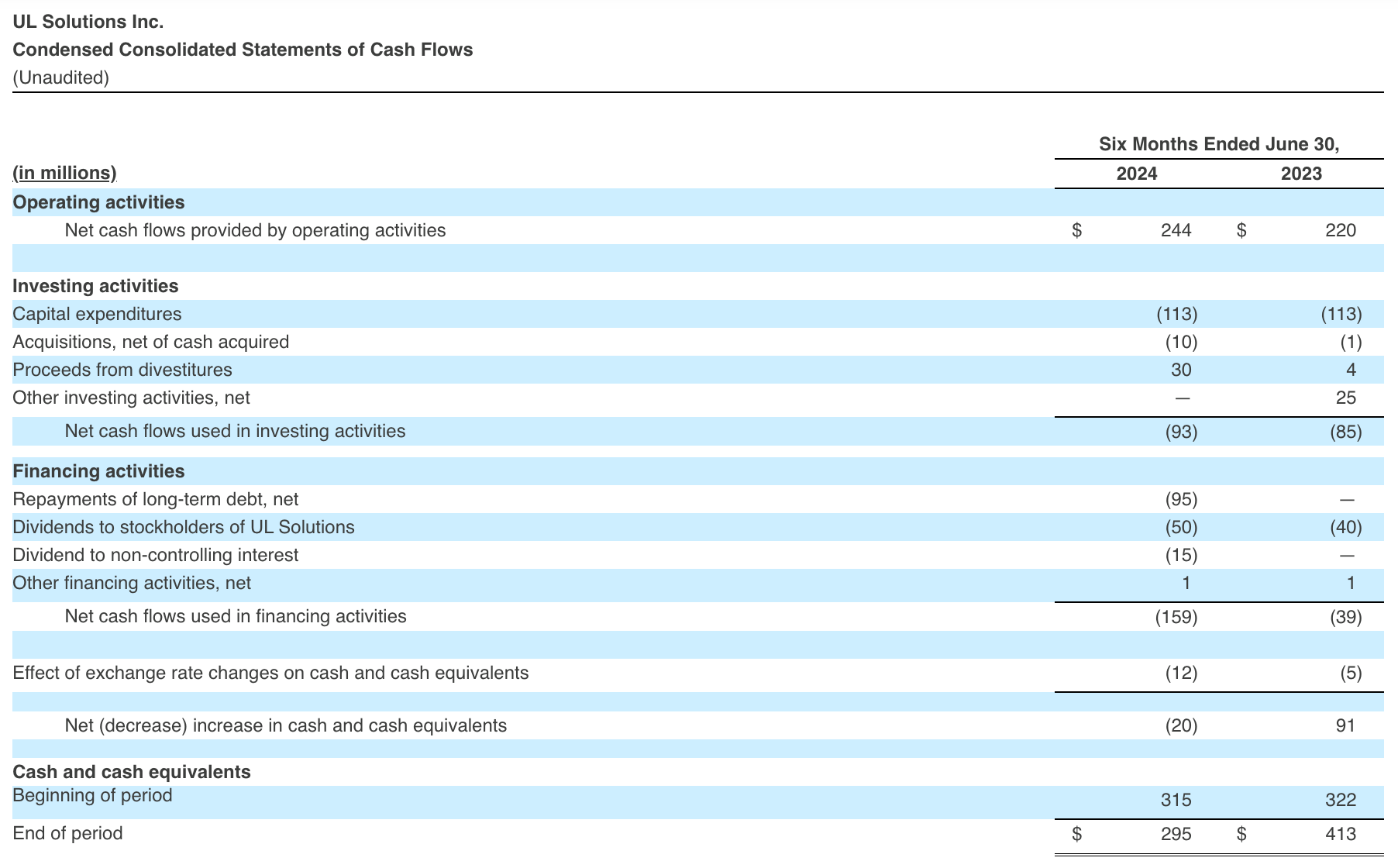The width and height of the screenshot is (1398, 868).
Task: Click the 'Investing activities' heading
Action: [x=95, y=286]
